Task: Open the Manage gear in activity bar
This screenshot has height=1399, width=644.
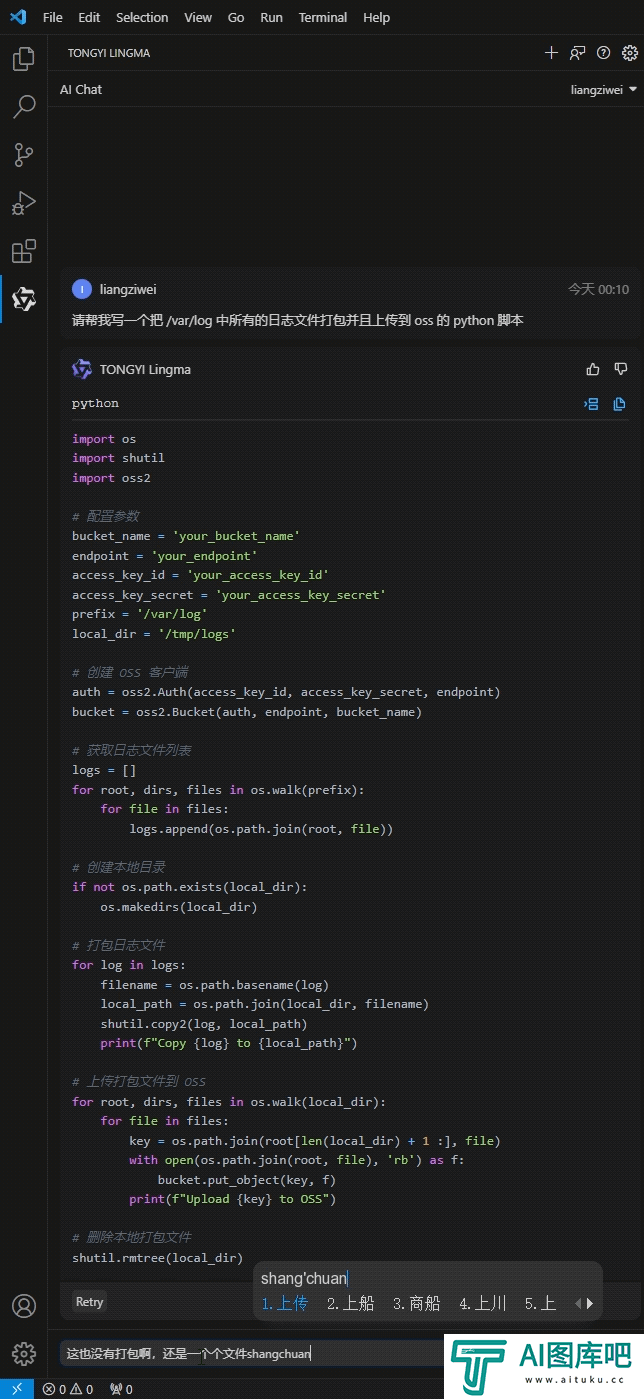Action: [x=23, y=1353]
